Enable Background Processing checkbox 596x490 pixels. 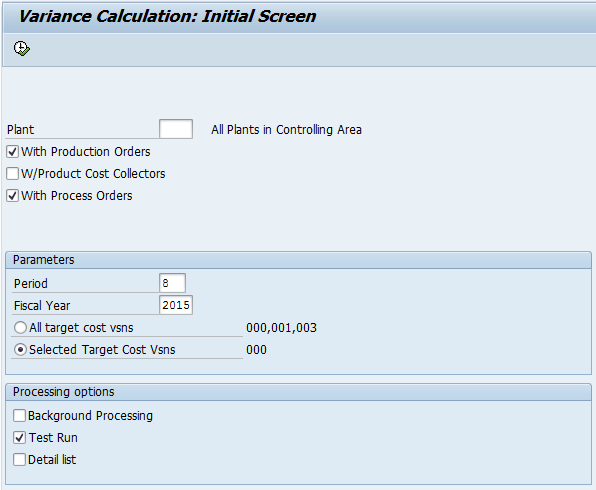tap(19, 415)
